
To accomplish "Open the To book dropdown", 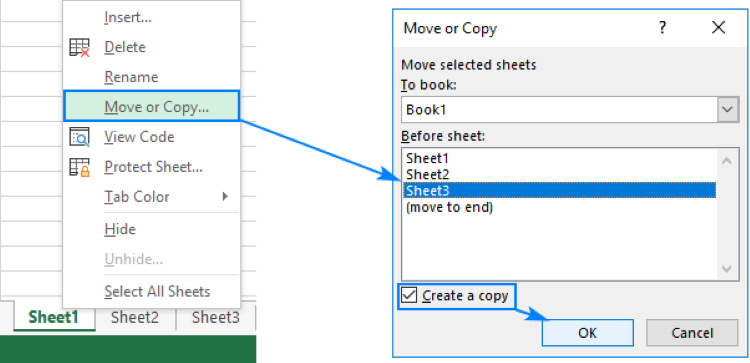I will tap(727, 110).
